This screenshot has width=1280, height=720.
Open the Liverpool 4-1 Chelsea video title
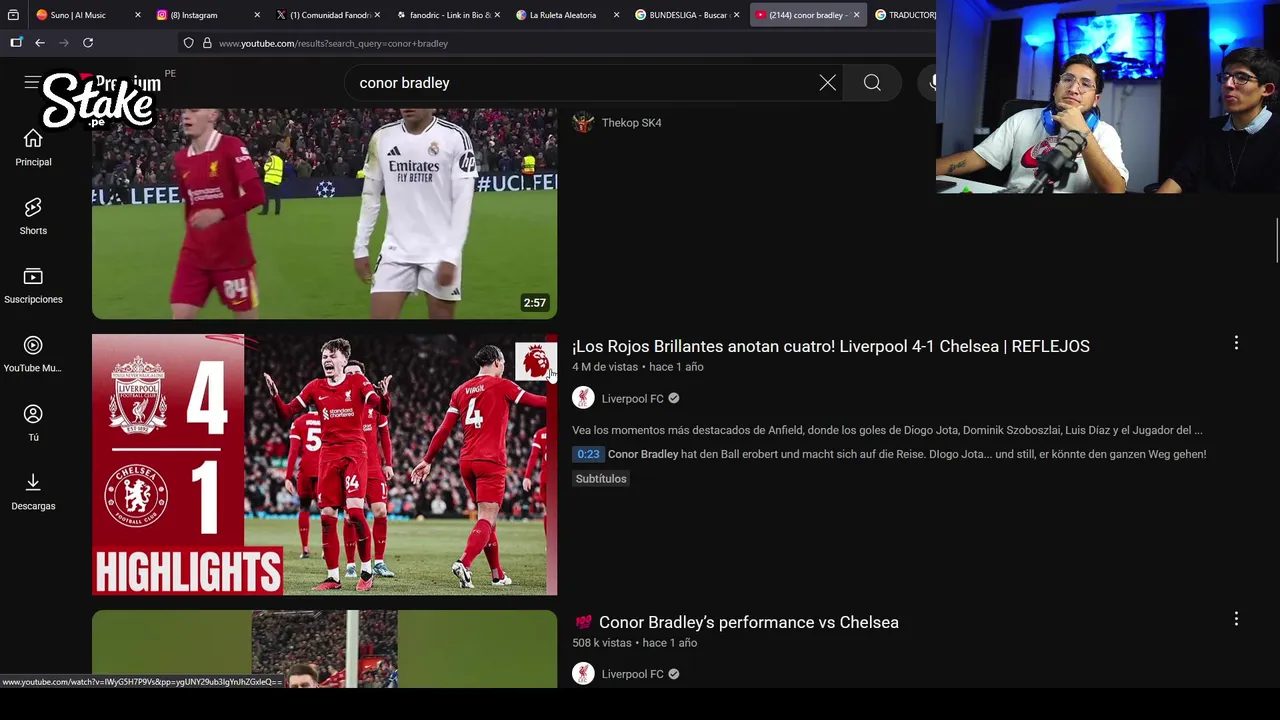(x=830, y=346)
